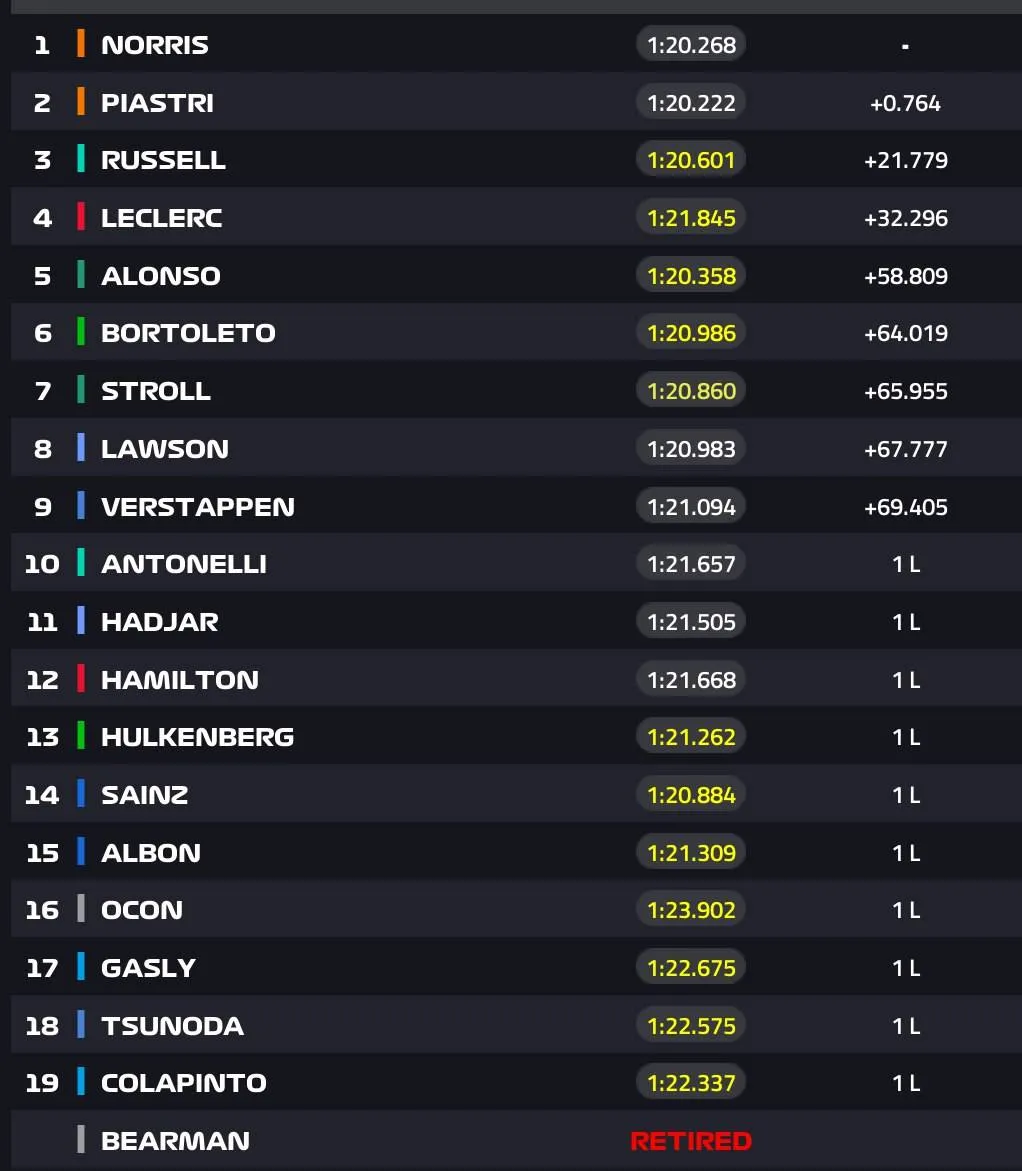Select Antonelli's teal team color bar
Screen dimensions: 1022x1171
(81, 563)
